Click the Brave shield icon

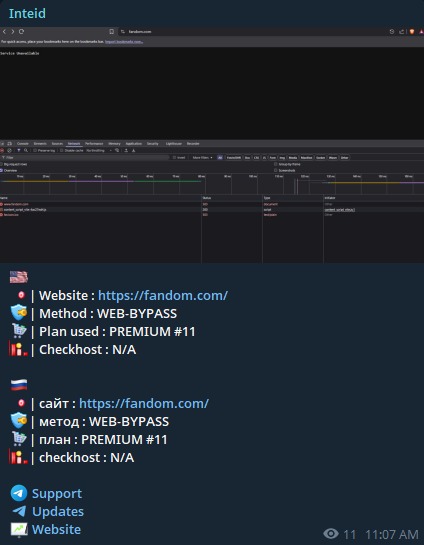tap(412, 32)
